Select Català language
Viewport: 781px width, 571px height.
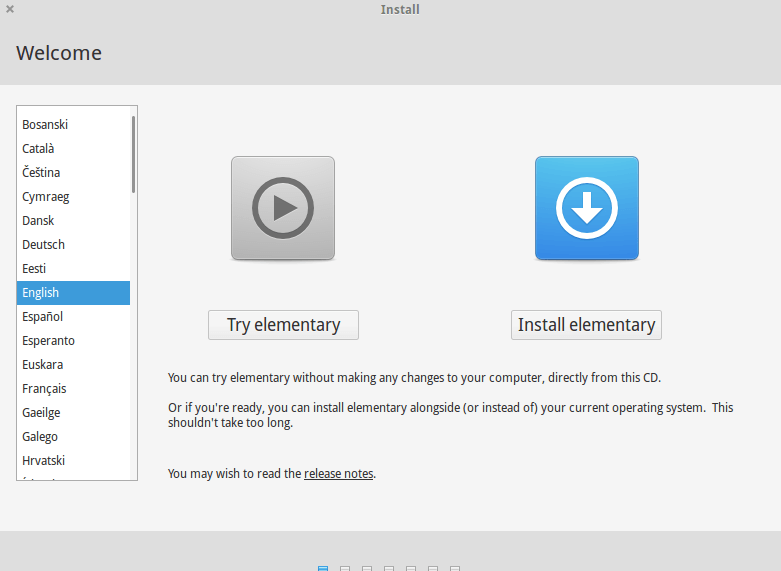(38, 149)
